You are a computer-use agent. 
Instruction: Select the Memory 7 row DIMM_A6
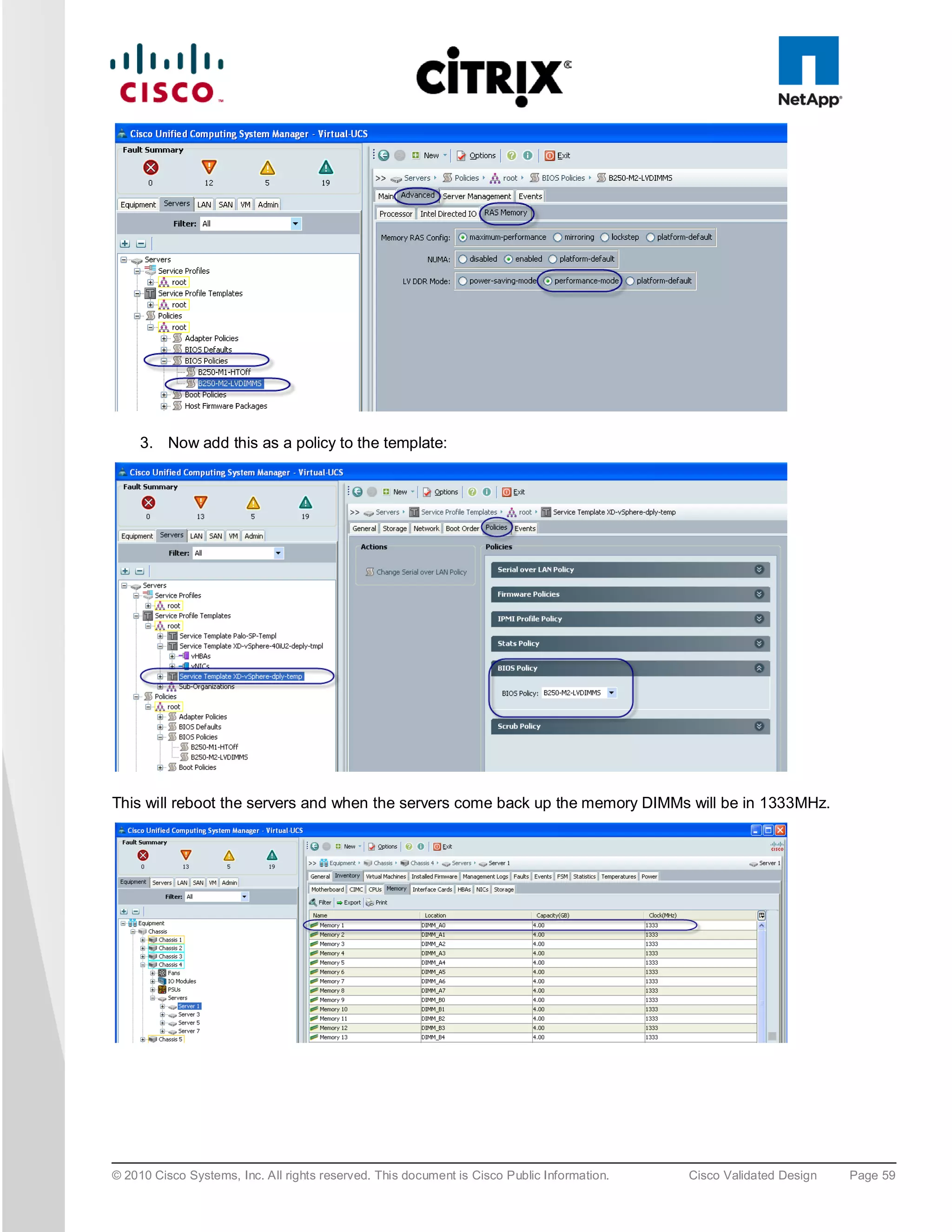tap(533, 981)
